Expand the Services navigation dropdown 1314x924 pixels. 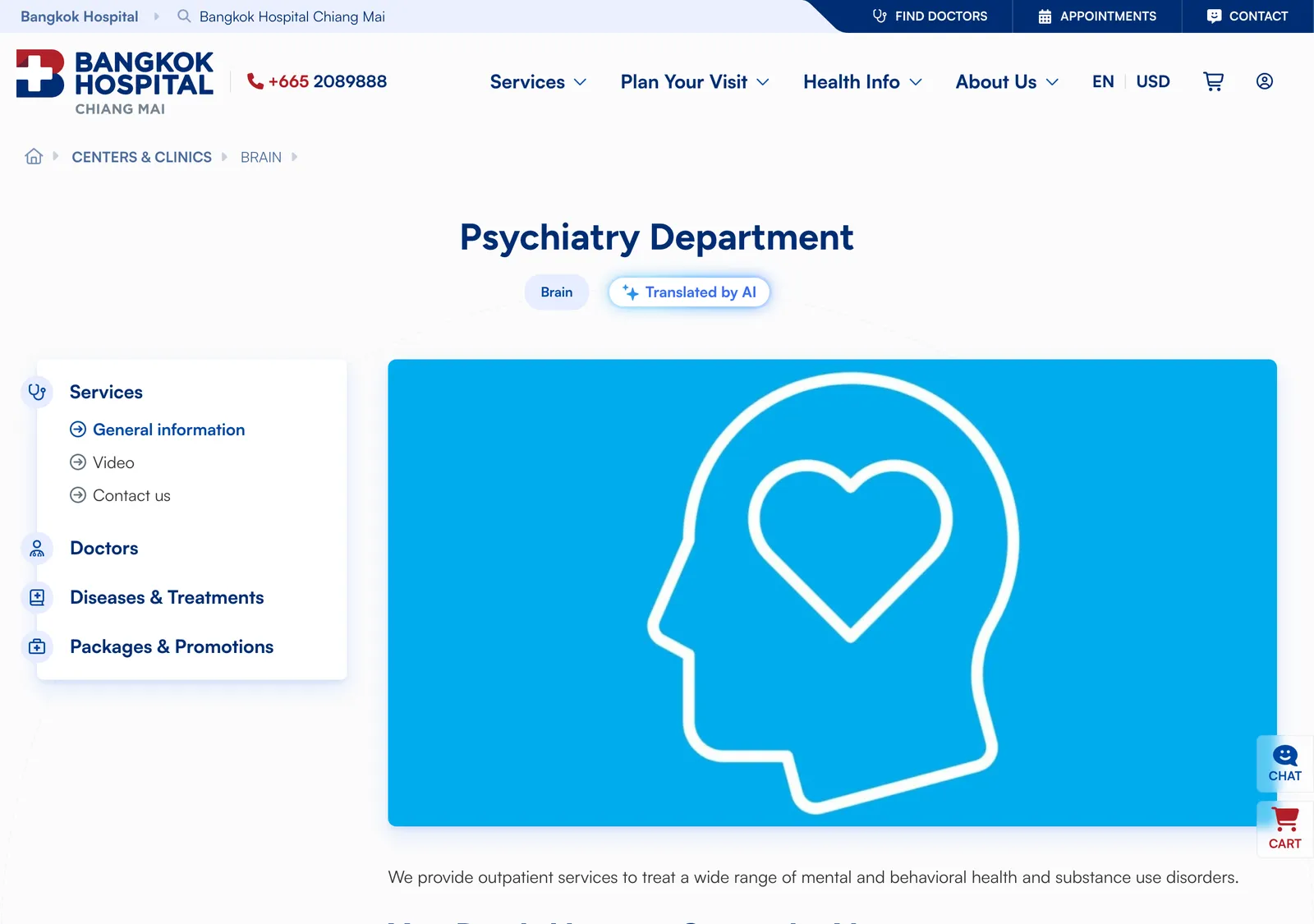[538, 81]
